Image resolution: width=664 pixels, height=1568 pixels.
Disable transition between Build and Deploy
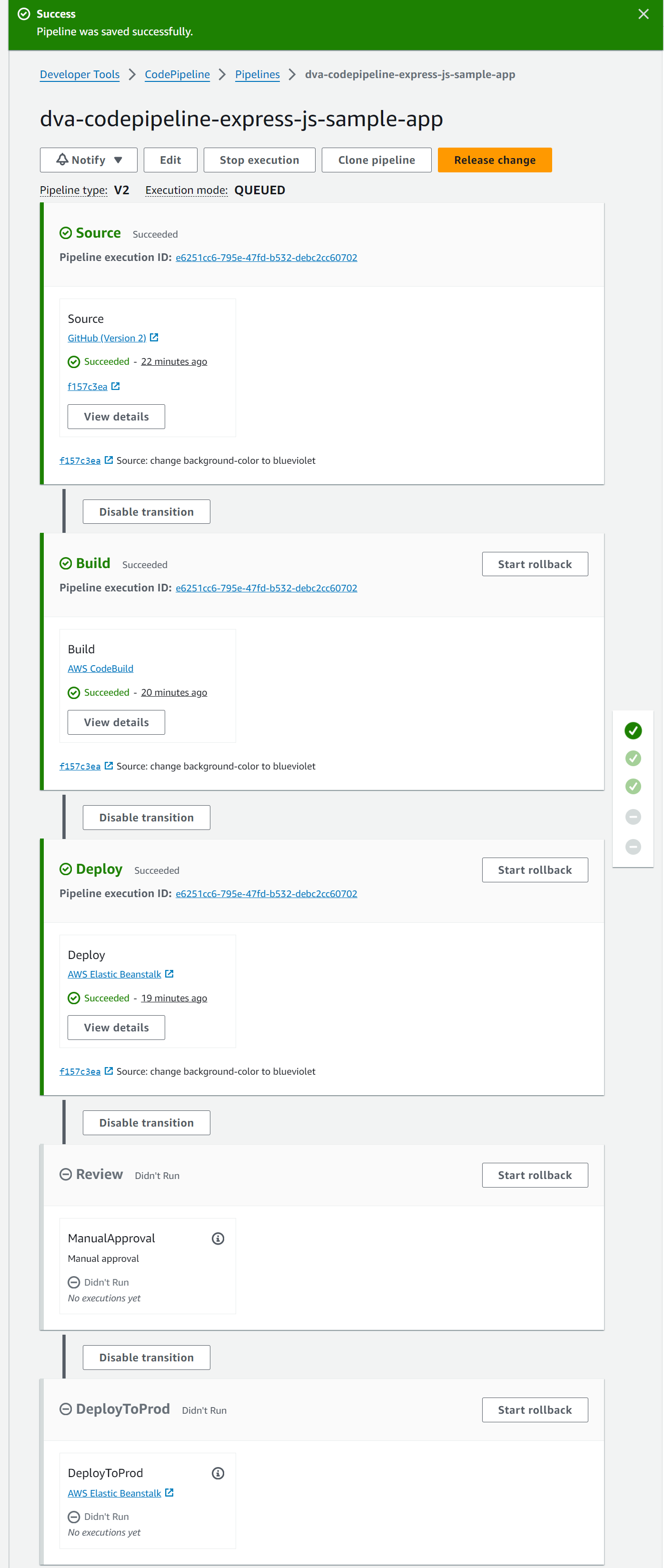pyautogui.click(x=146, y=818)
